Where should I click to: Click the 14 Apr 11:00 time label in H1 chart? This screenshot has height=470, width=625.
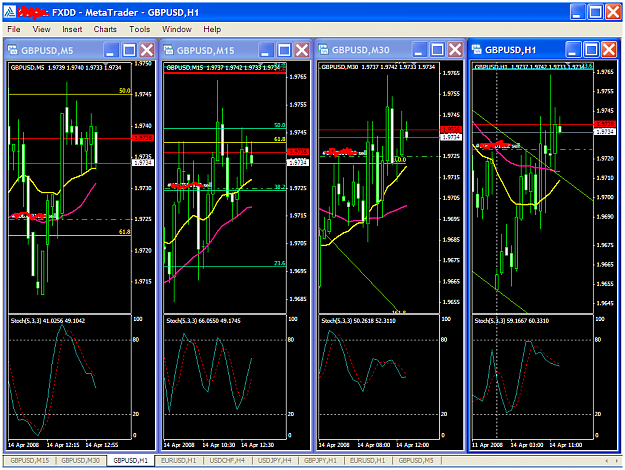pyautogui.click(x=566, y=445)
